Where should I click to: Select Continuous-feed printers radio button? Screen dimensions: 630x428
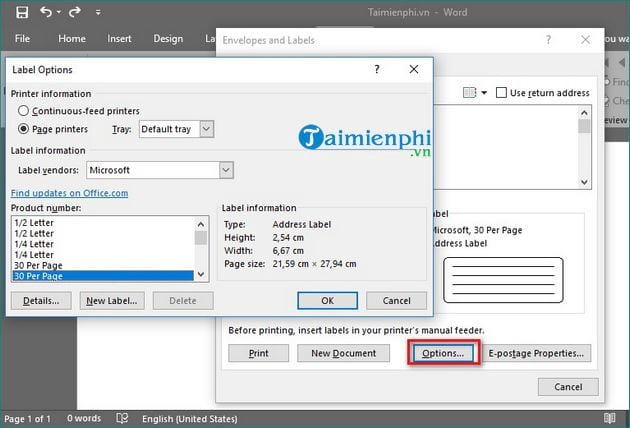pos(23,111)
